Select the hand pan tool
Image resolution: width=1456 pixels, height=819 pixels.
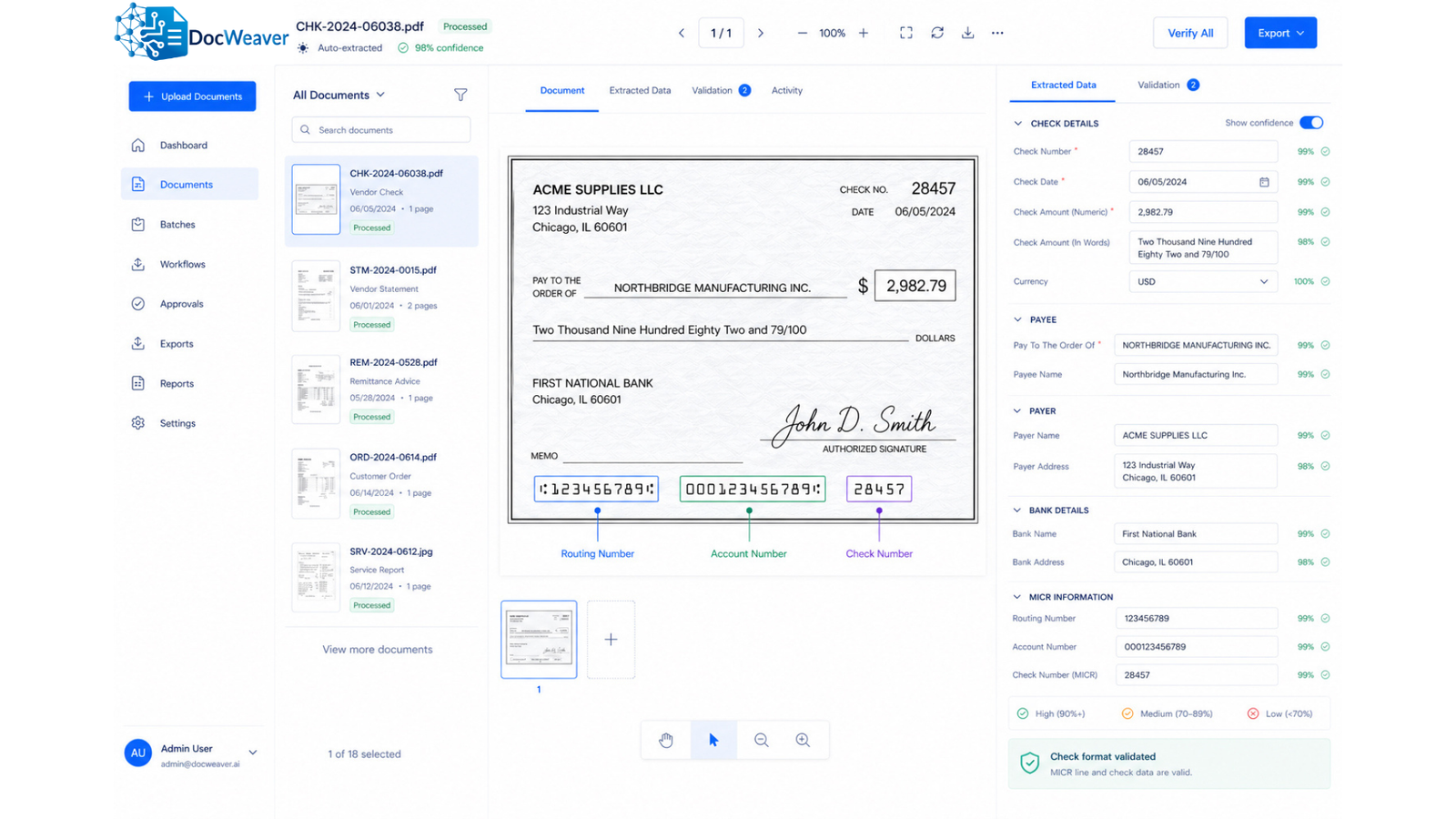pyautogui.click(x=666, y=740)
